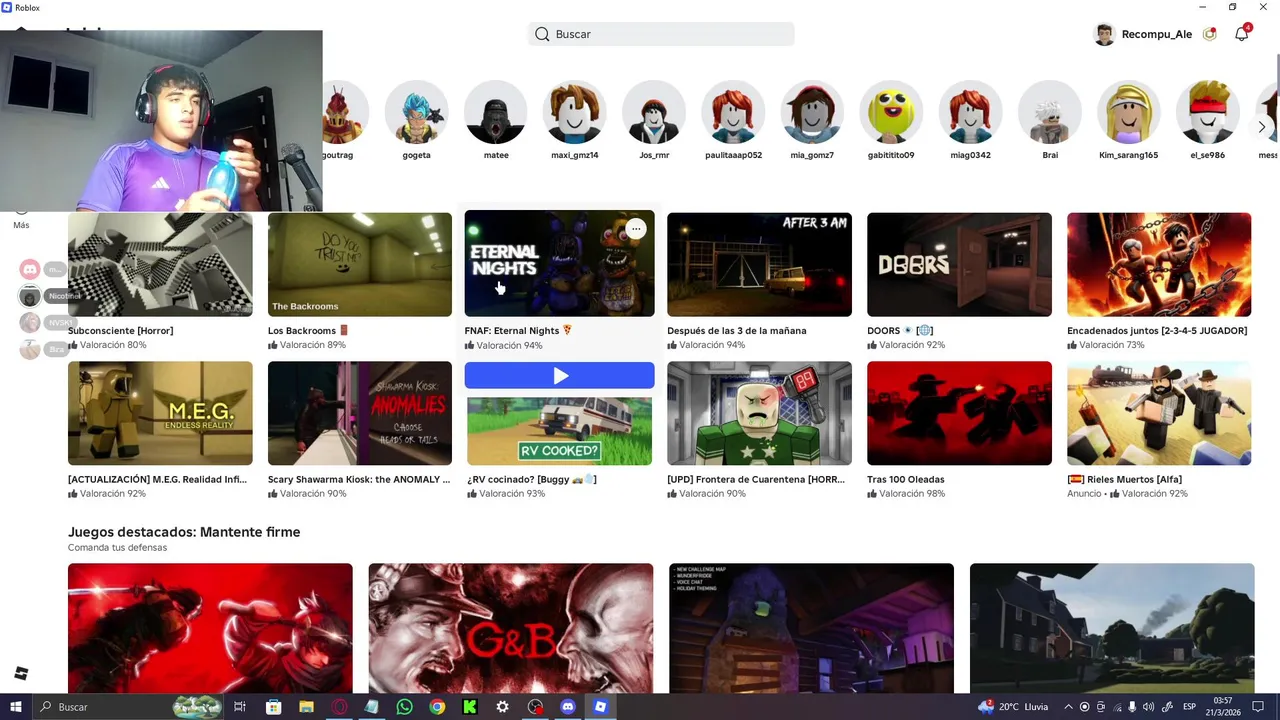Select the Nicotine avatar in sidebar
This screenshot has height=720, width=1280.
coord(30,296)
